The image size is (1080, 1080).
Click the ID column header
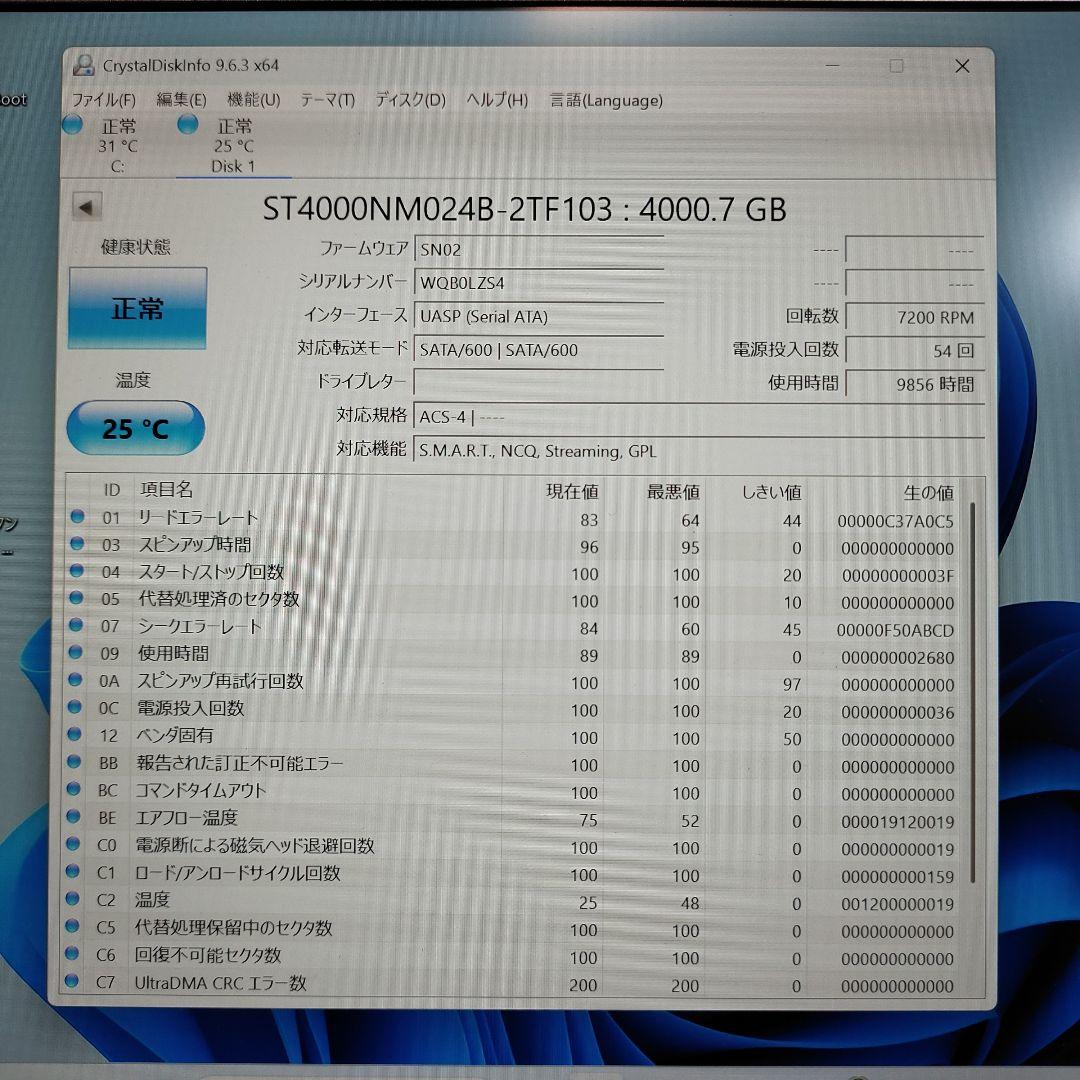coord(112,490)
